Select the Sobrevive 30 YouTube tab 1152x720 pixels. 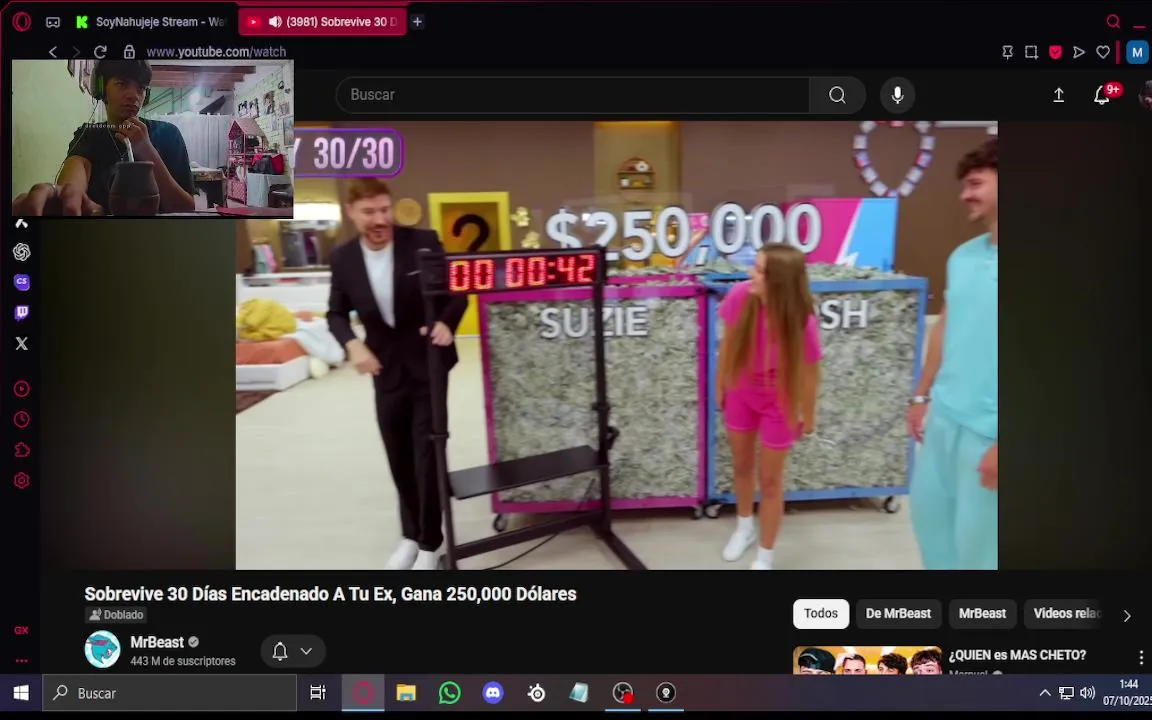pos(323,22)
